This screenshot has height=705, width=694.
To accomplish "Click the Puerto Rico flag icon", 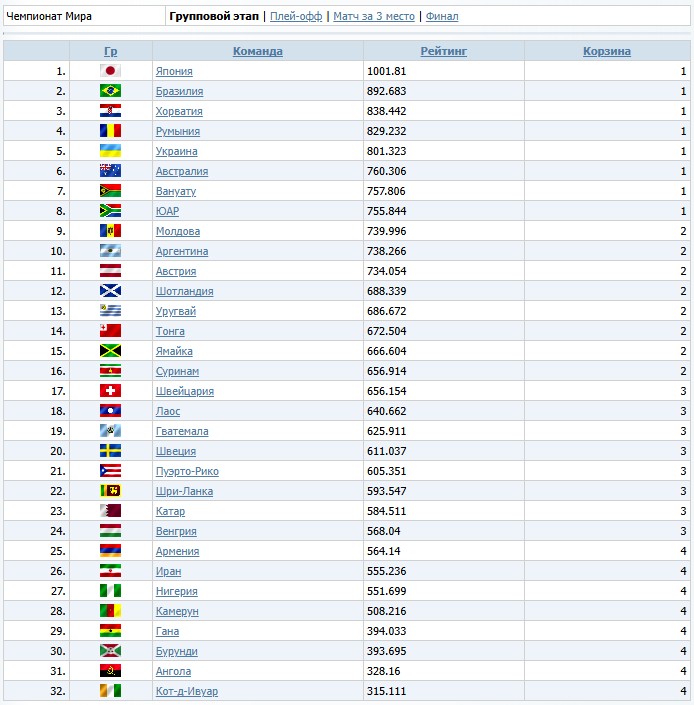I will pyautogui.click(x=110, y=471).
